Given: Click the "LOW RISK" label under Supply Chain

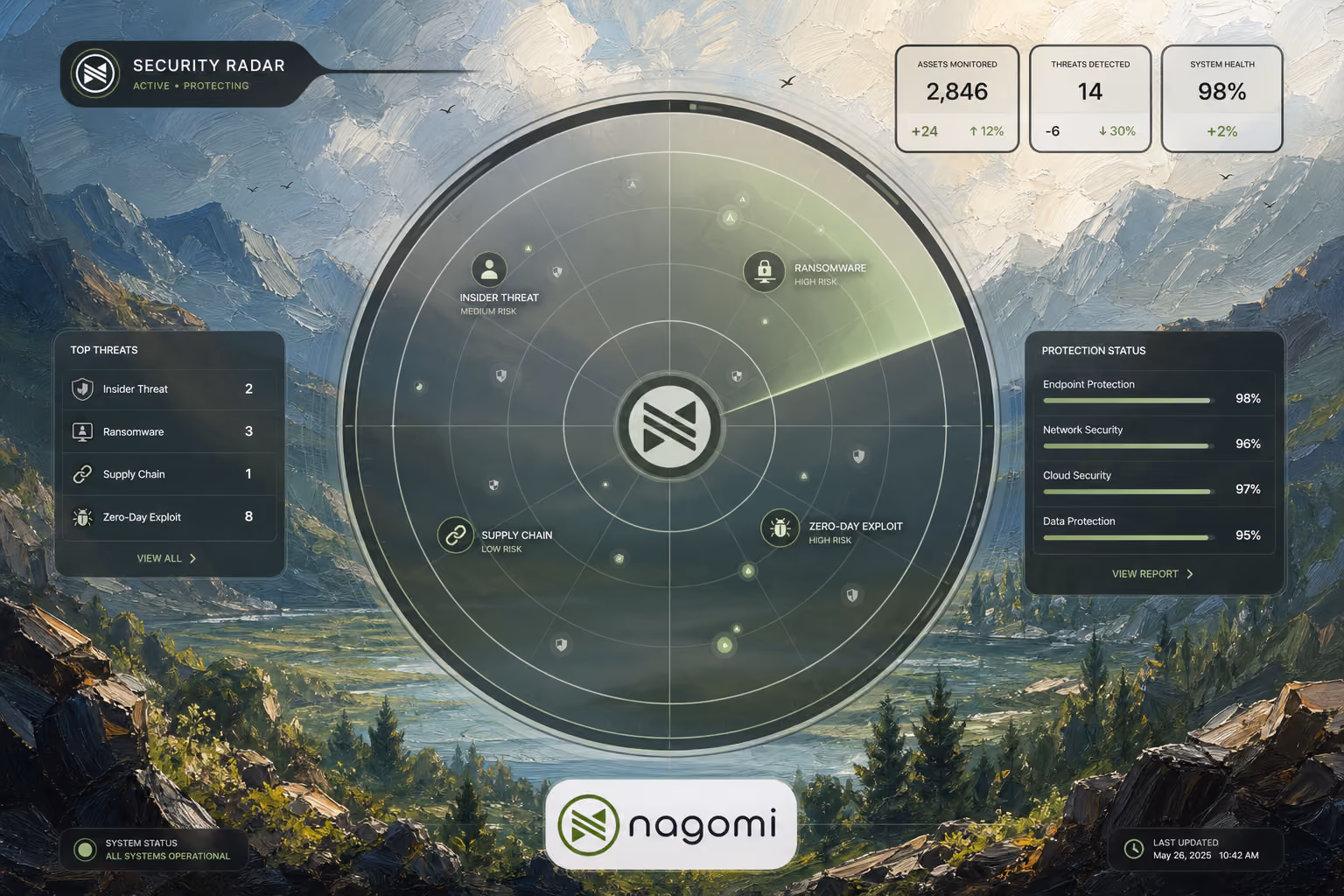Looking at the screenshot, I should [501, 549].
